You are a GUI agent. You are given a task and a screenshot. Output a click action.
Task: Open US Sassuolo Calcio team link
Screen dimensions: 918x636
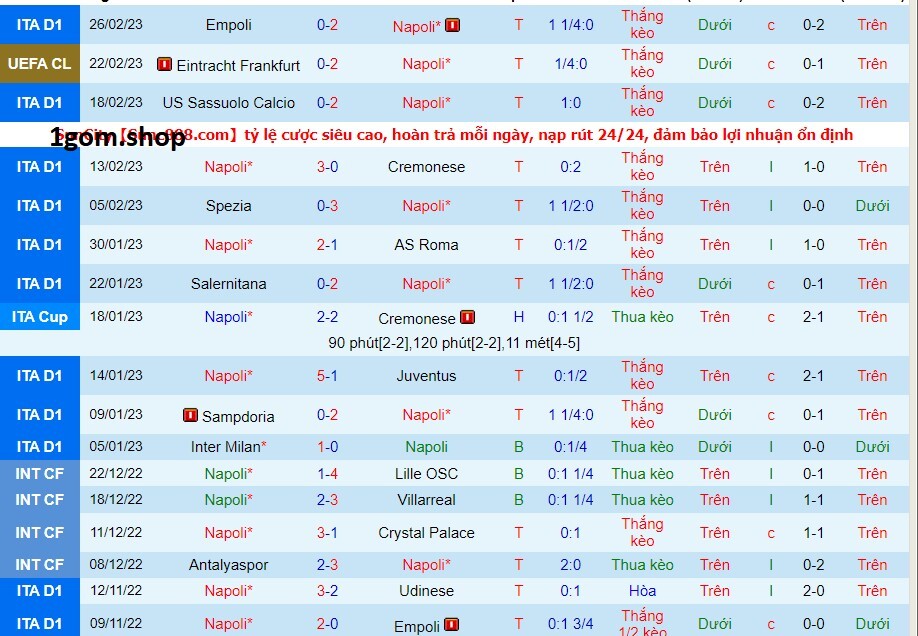tap(228, 103)
